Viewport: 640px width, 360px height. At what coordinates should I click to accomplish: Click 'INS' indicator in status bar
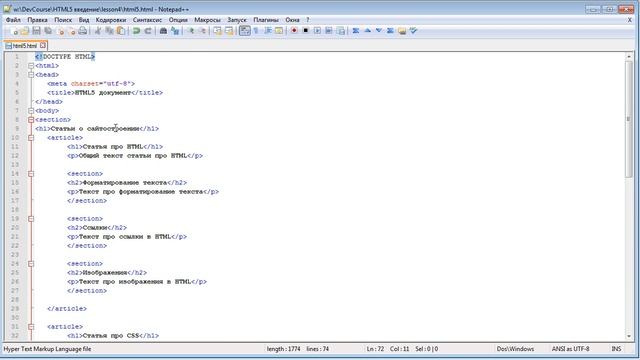(x=616, y=349)
